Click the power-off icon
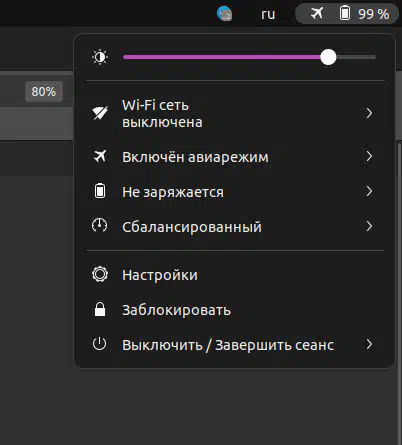Image resolution: width=402 pixels, height=445 pixels. point(100,344)
